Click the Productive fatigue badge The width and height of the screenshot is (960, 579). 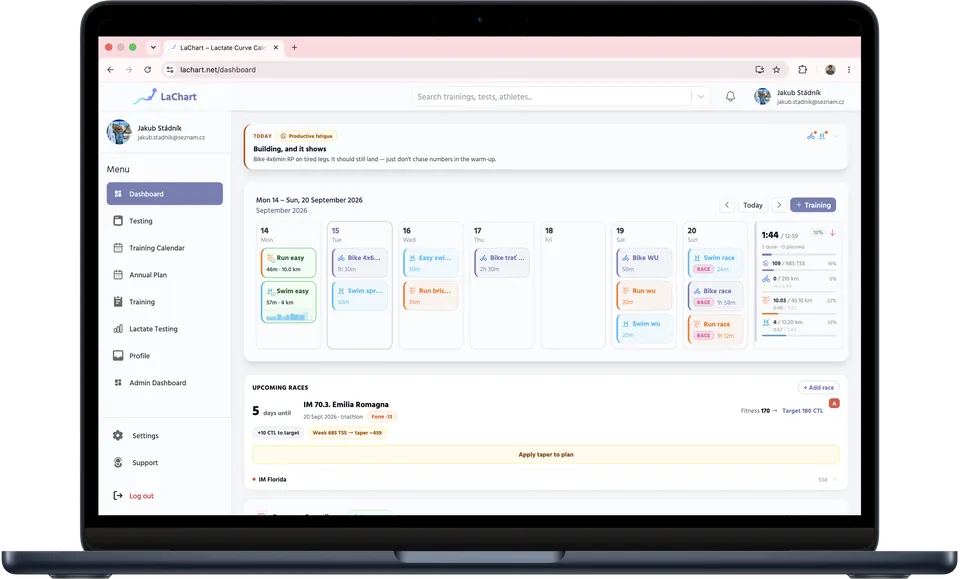point(307,136)
